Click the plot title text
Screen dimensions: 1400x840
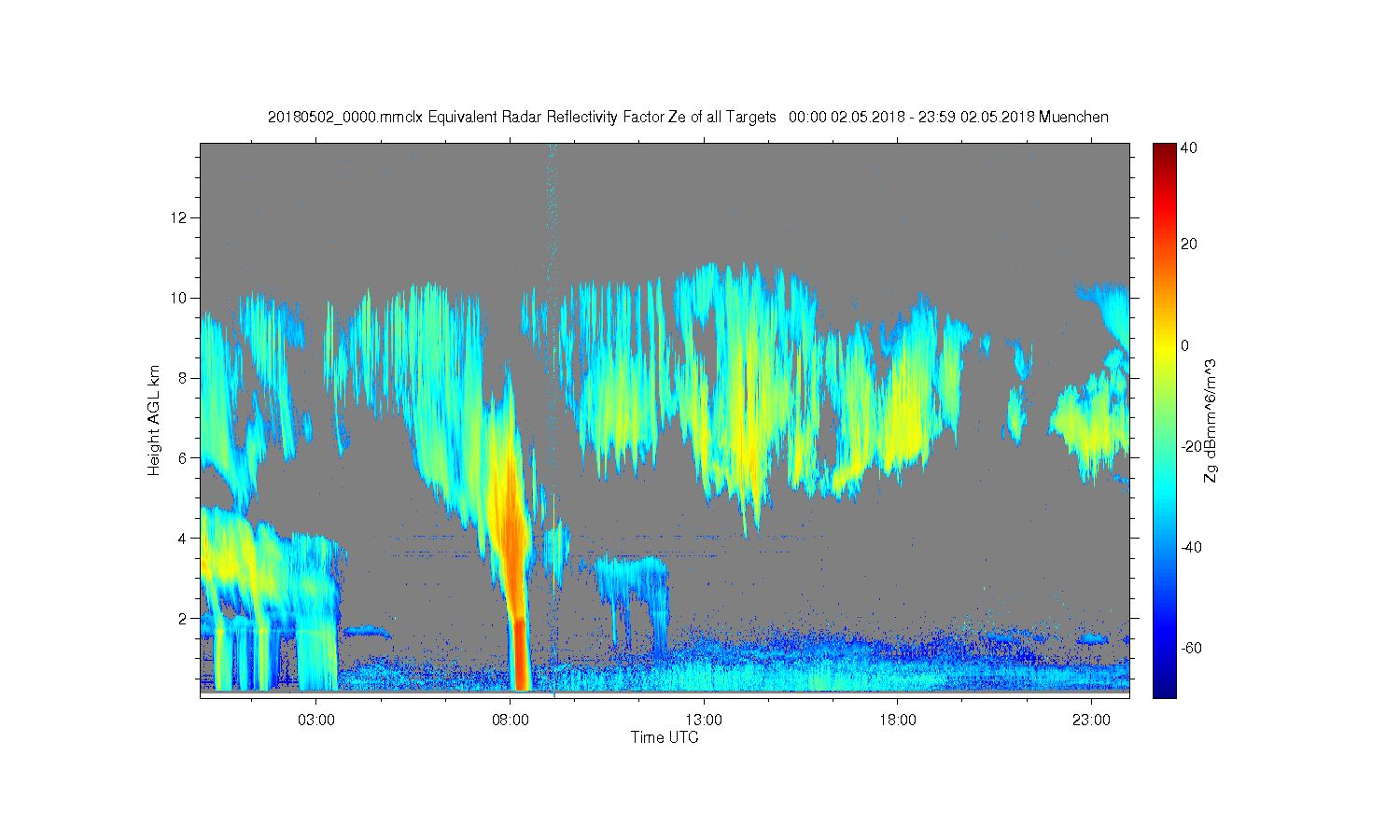(x=688, y=117)
